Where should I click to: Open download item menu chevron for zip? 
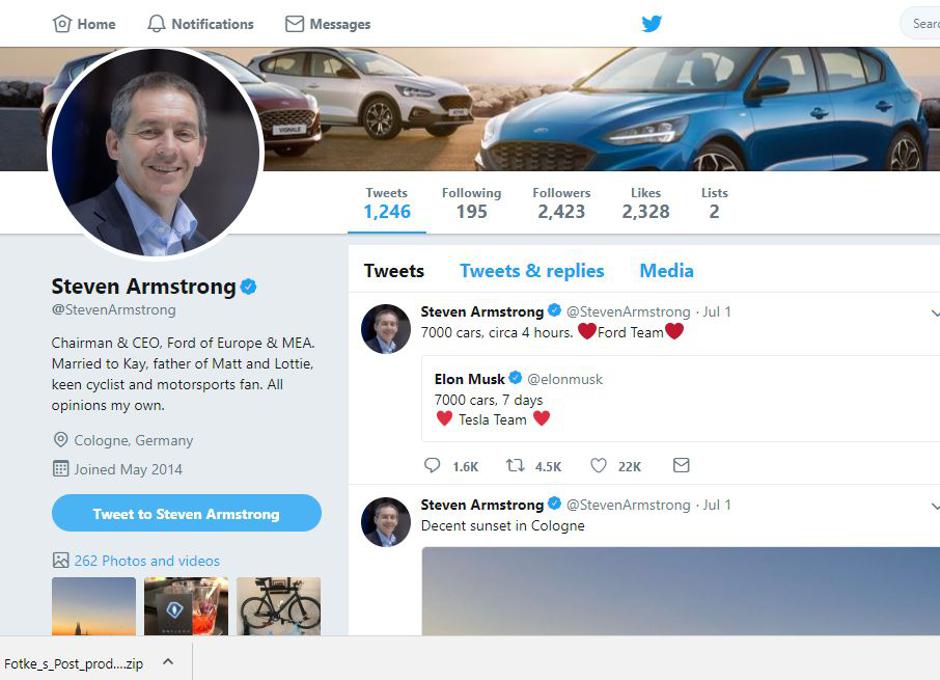tap(168, 662)
